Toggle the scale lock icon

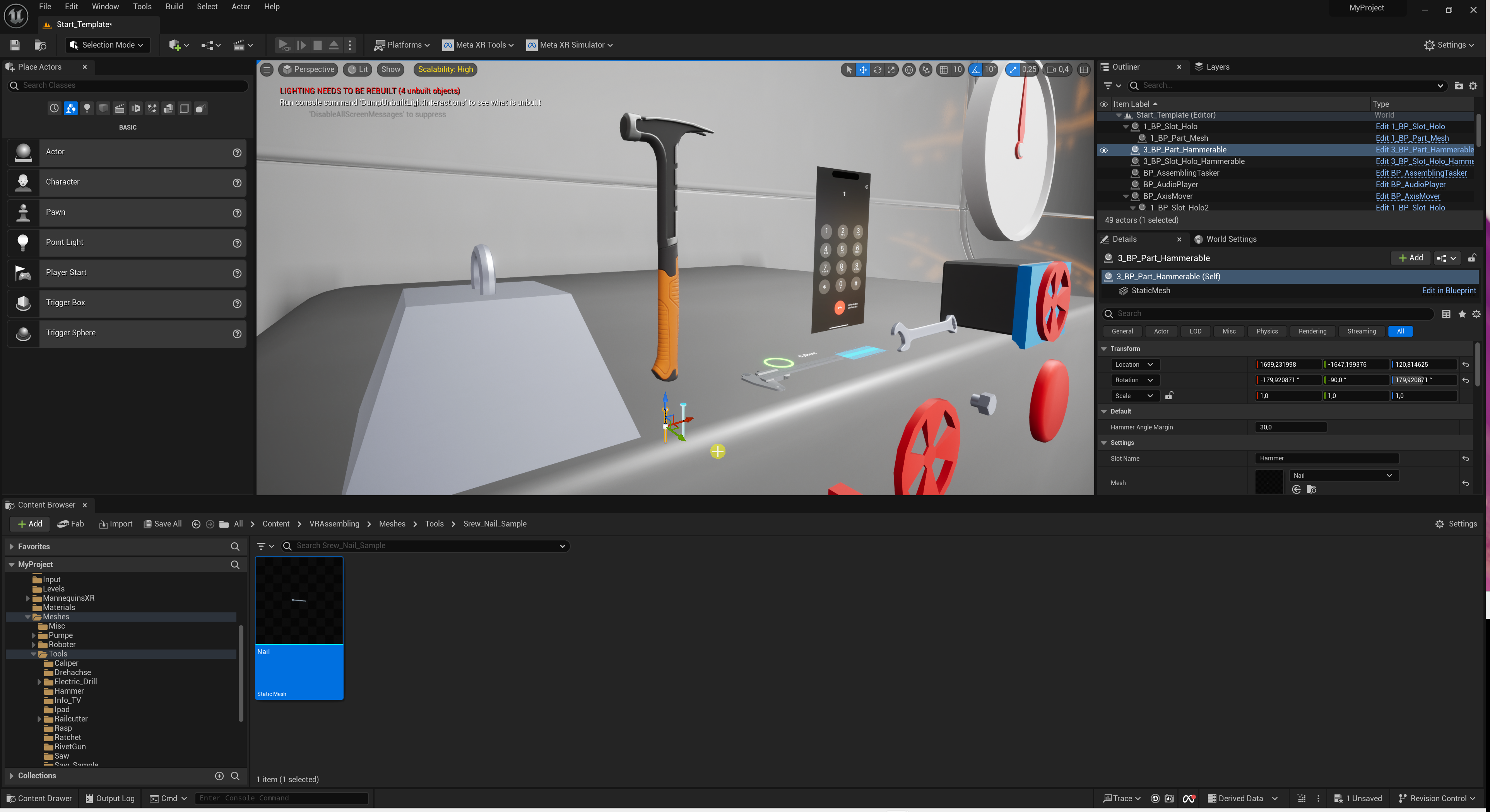click(1169, 396)
